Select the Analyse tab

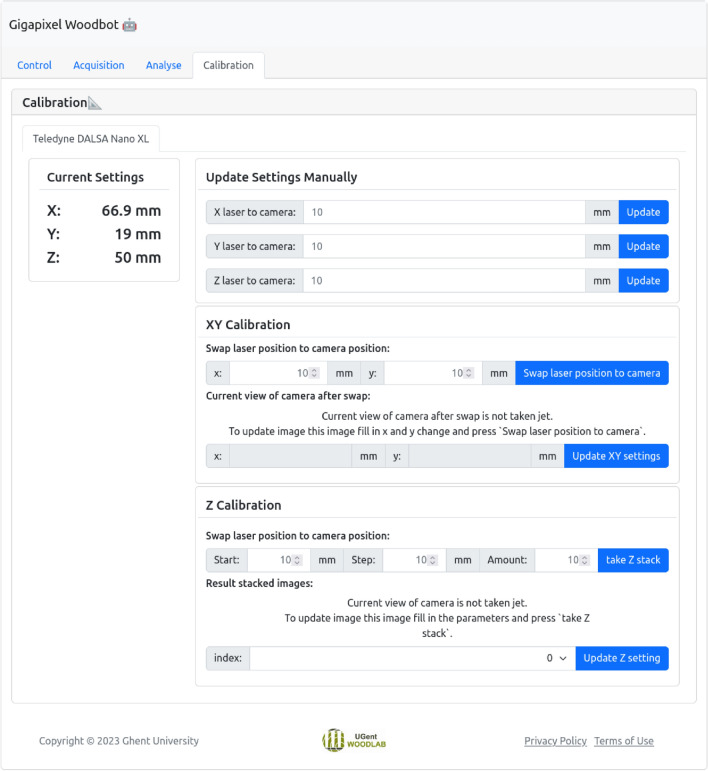pos(164,65)
